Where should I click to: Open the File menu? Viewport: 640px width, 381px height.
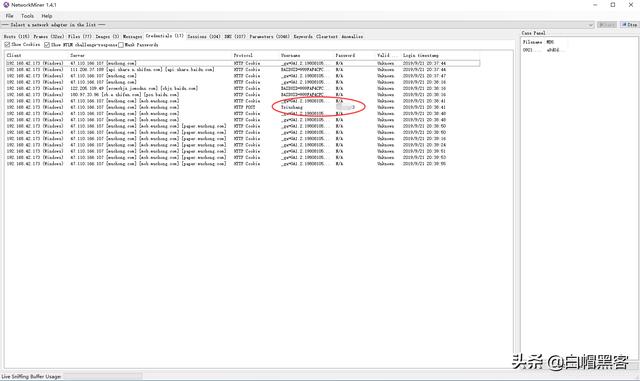click(9, 16)
